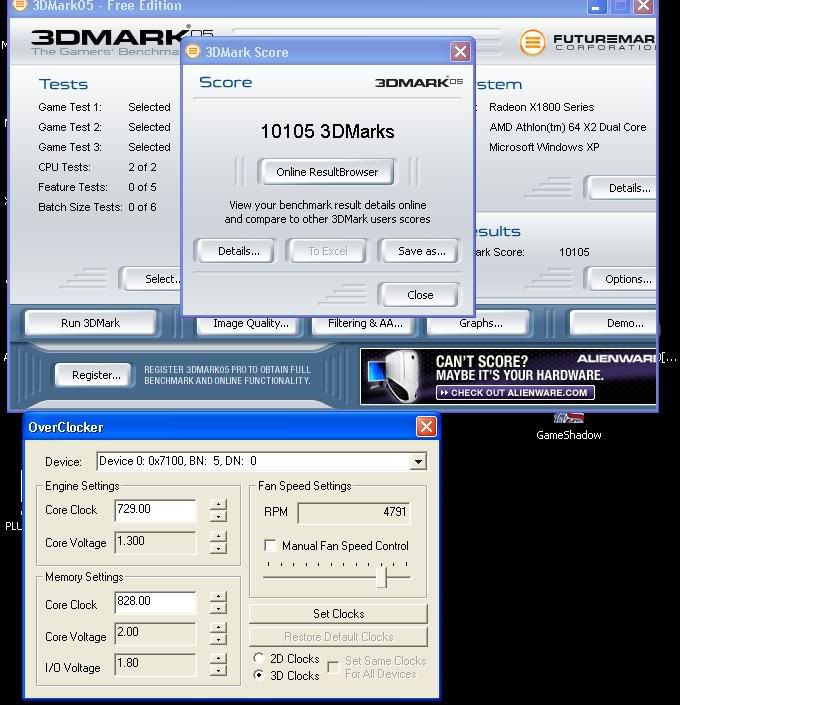Increase Engine Core Clock with up arrow
The width and height of the screenshot is (840, 705).
[218, 505]
